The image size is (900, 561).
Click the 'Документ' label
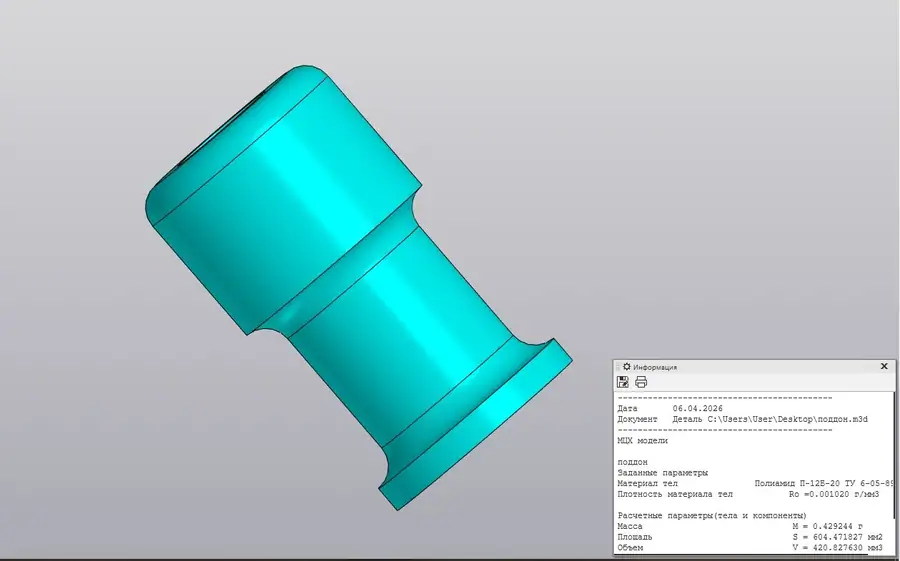637,419
